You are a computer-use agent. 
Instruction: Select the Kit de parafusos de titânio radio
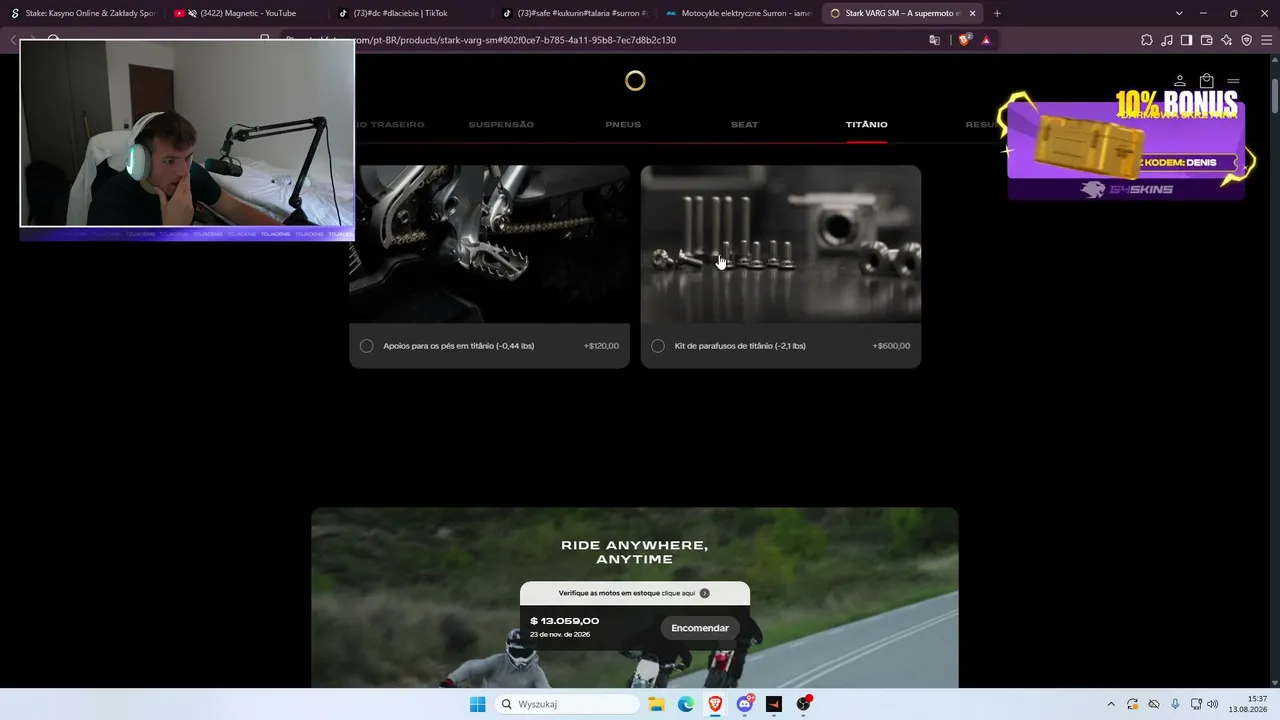(658, 346)
